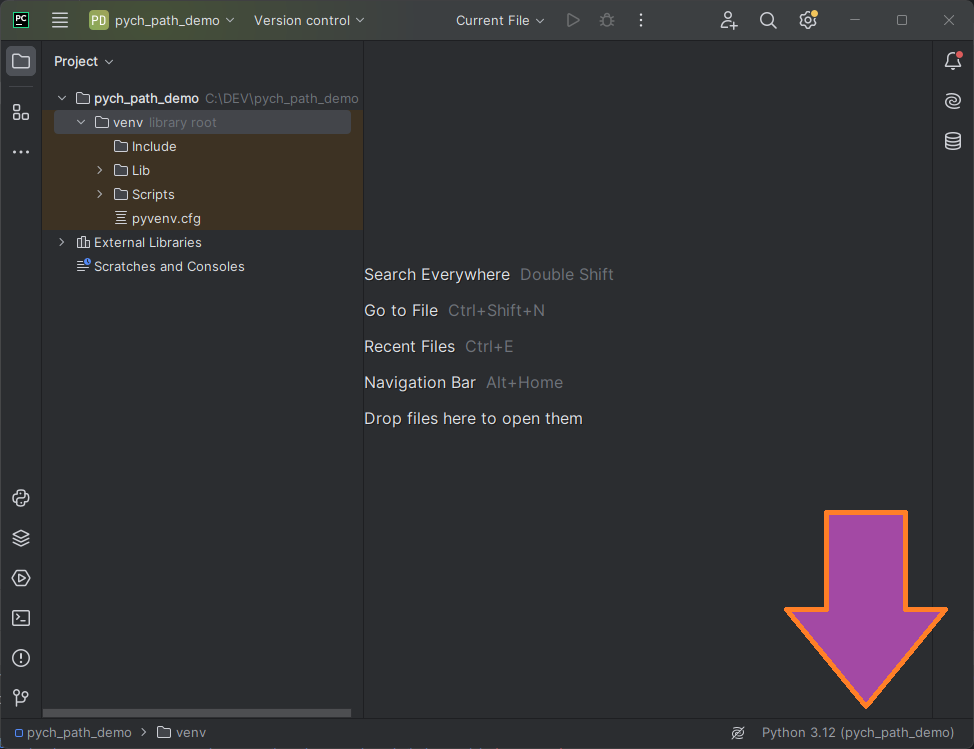This screenshot has height=749, width=974.
Task: Open the Current File run configuration dropdown
Action: click(x=500, y=20)
